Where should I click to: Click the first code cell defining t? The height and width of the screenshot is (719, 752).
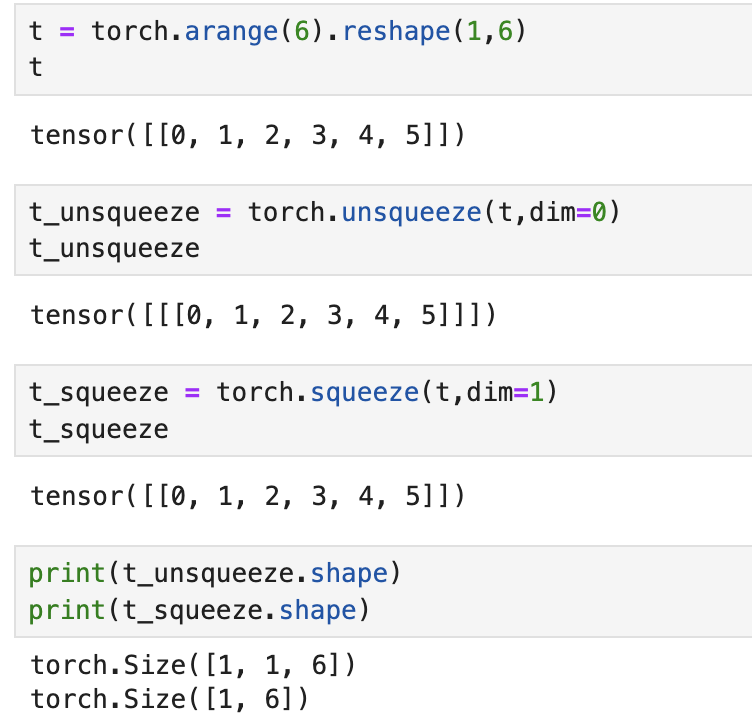pos(383,49)
